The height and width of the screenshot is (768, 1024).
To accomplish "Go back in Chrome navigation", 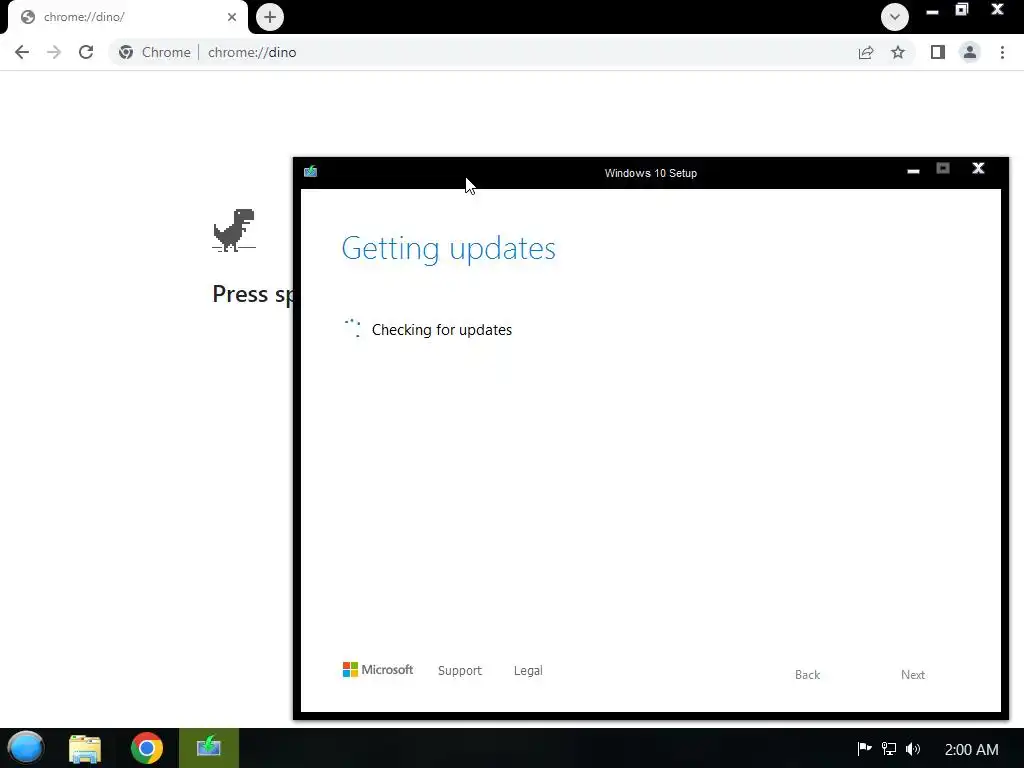I will point(22,52).
